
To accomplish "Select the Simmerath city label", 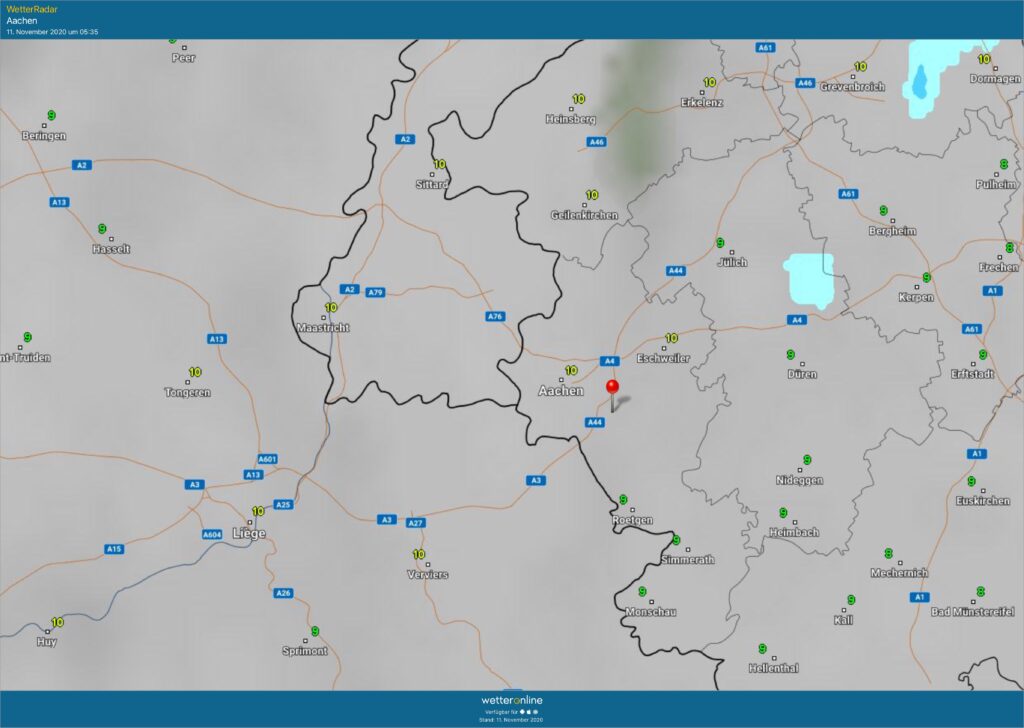I will [688, 560].
